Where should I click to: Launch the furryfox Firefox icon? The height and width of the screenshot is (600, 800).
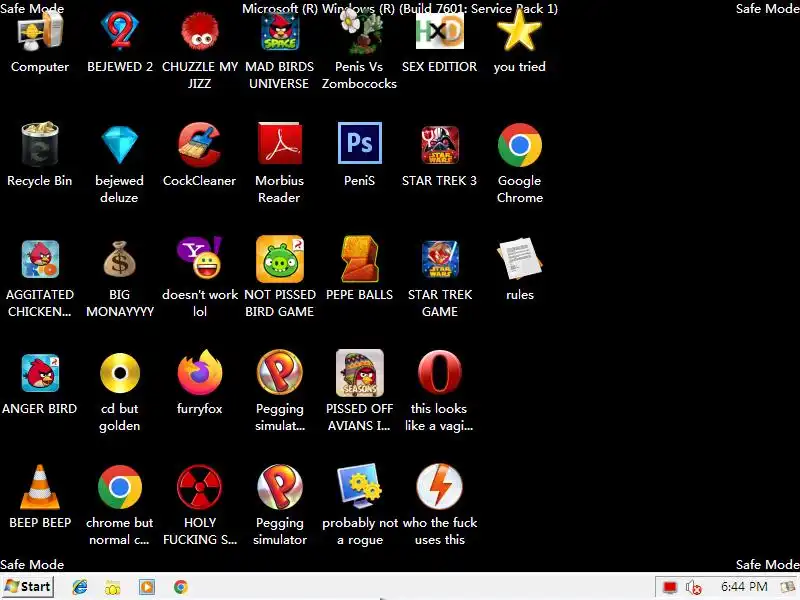pyautogui.click(x=199, y=372)
